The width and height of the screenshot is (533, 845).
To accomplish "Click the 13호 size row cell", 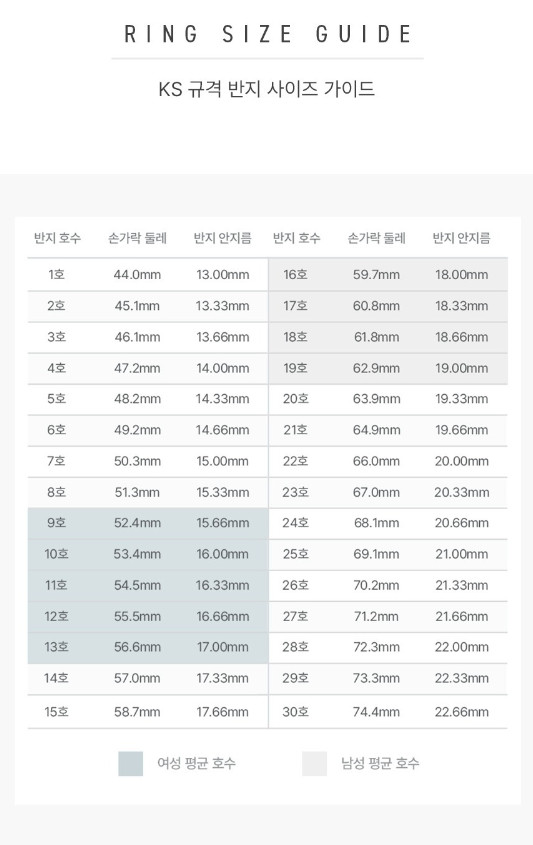I will tap(57, 647).
